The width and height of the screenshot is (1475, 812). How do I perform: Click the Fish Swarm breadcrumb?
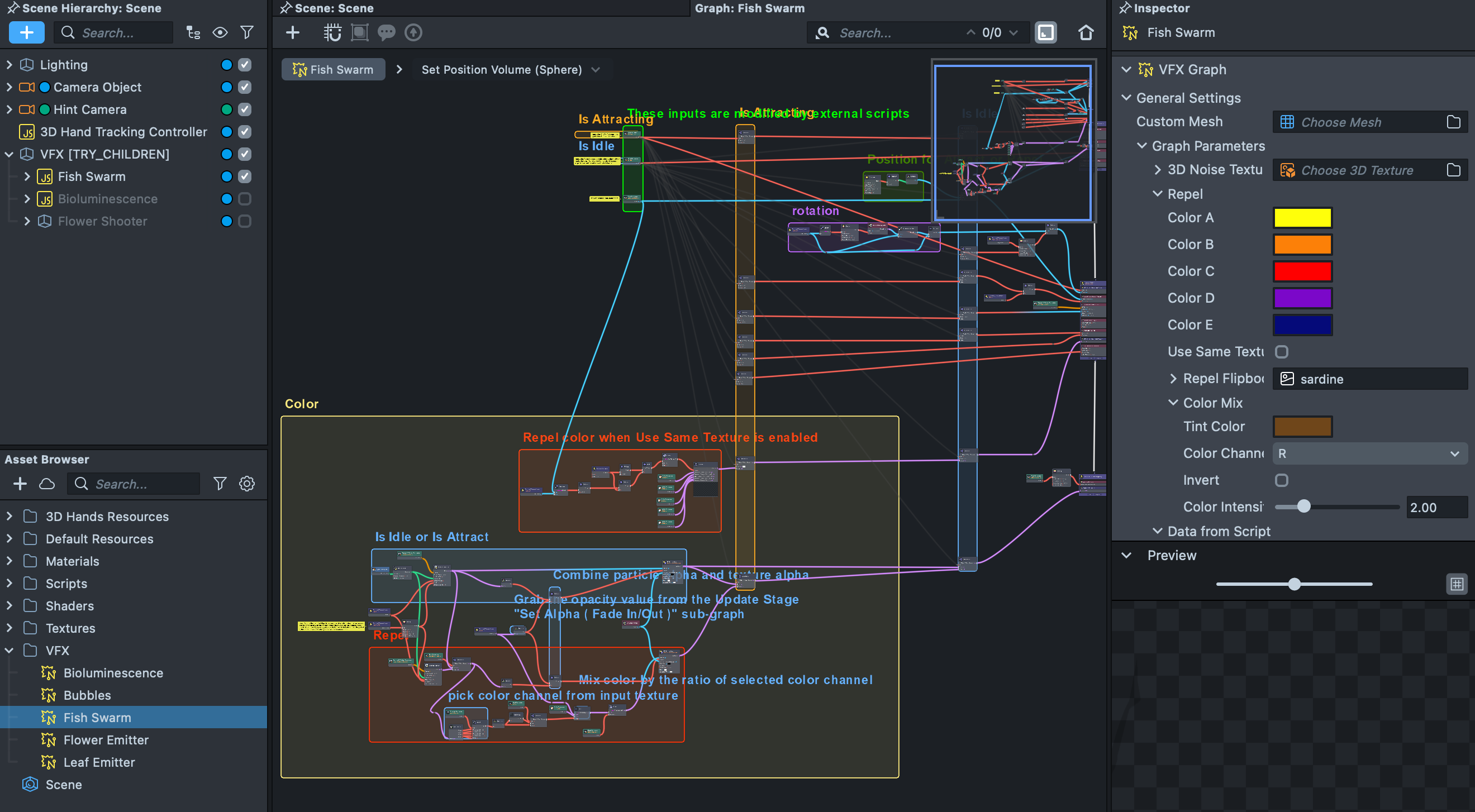[x=333, y=69]
